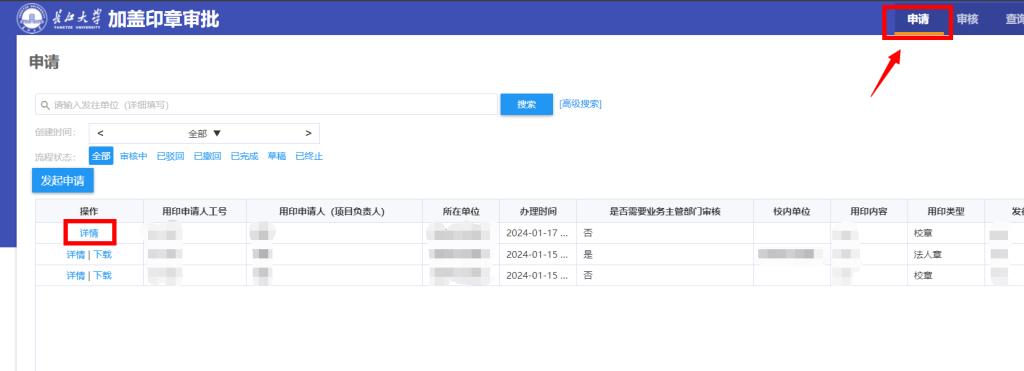Screen dimensions: 1024x371
Task: Click the 用印内容 column header
Action: click(869, 211)
